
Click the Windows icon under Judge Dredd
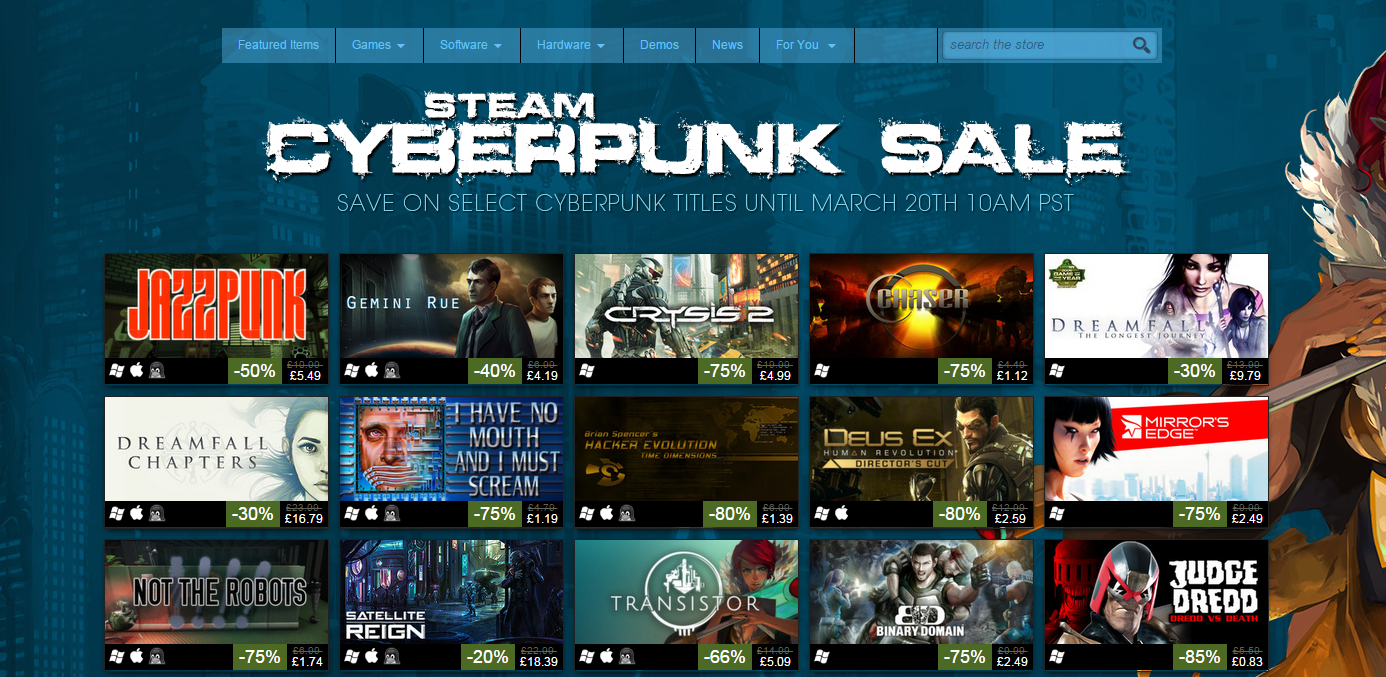click(1057, 657)
